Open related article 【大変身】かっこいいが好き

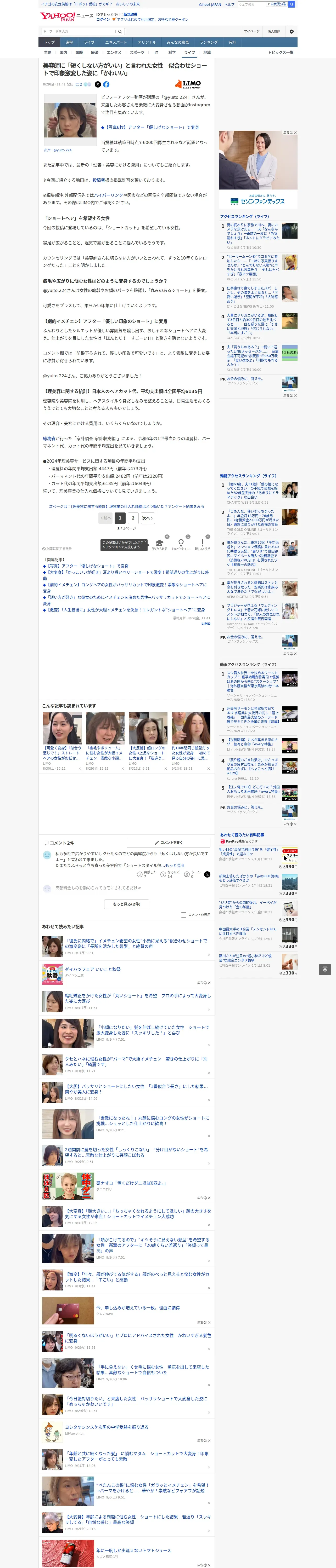click(126, 575)
